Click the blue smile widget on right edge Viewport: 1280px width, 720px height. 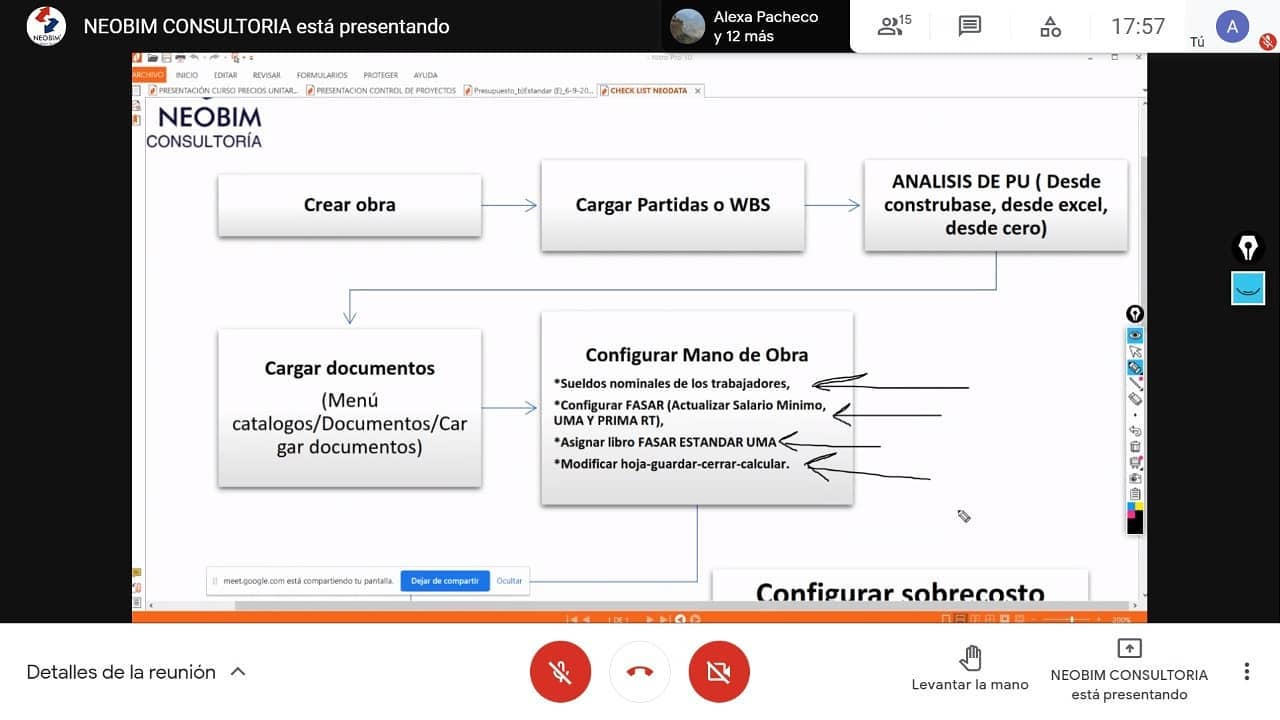(1248, 288)
